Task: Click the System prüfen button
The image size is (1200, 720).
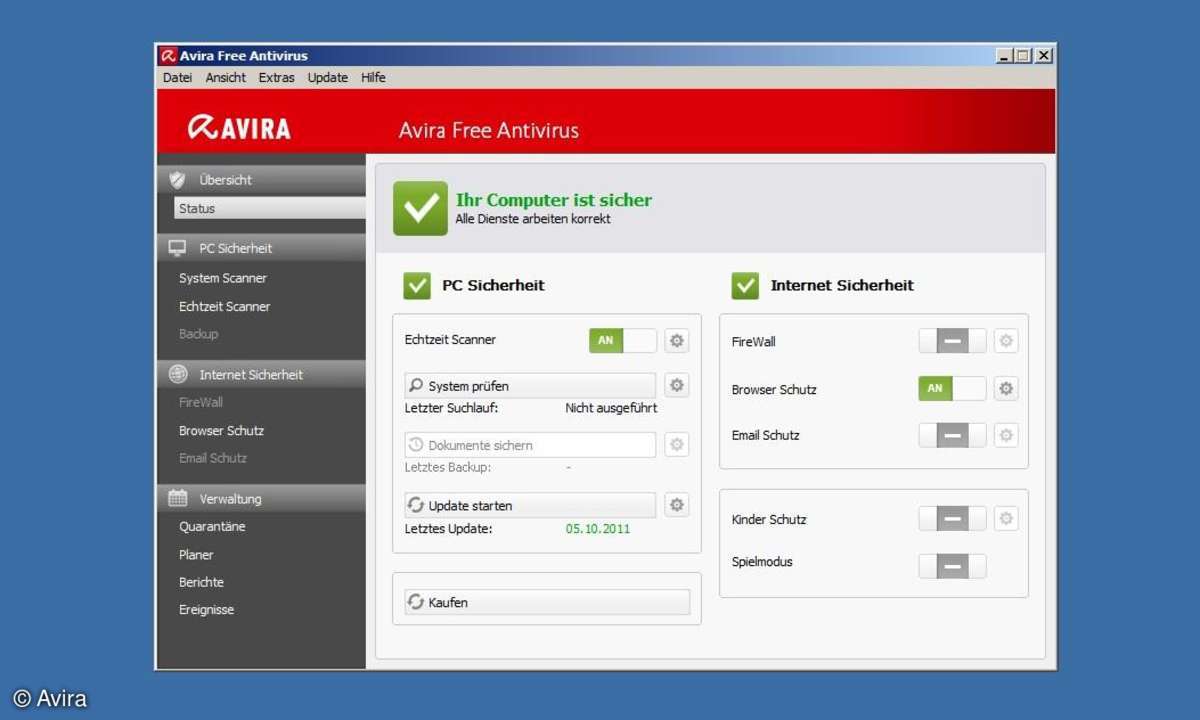Action: 530,386
